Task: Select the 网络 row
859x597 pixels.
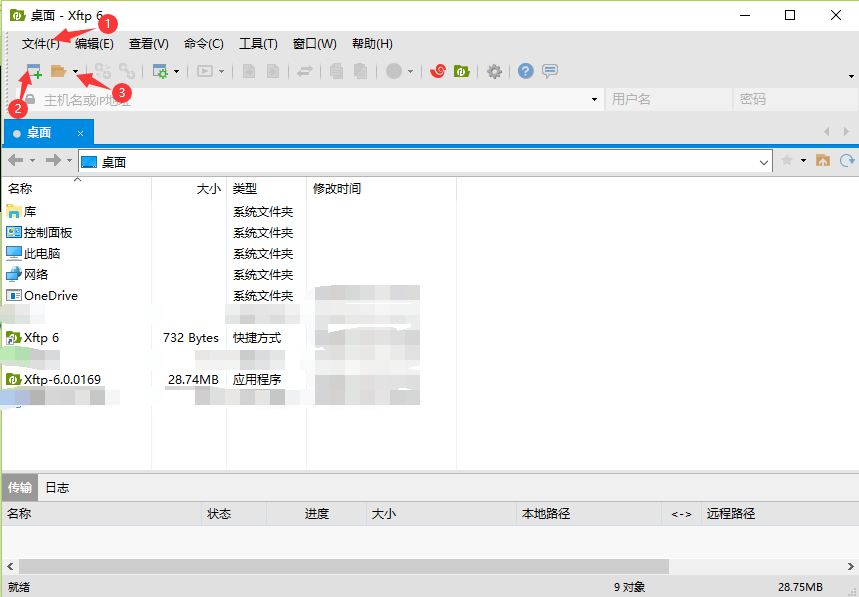Action: [x=230, y=274]
